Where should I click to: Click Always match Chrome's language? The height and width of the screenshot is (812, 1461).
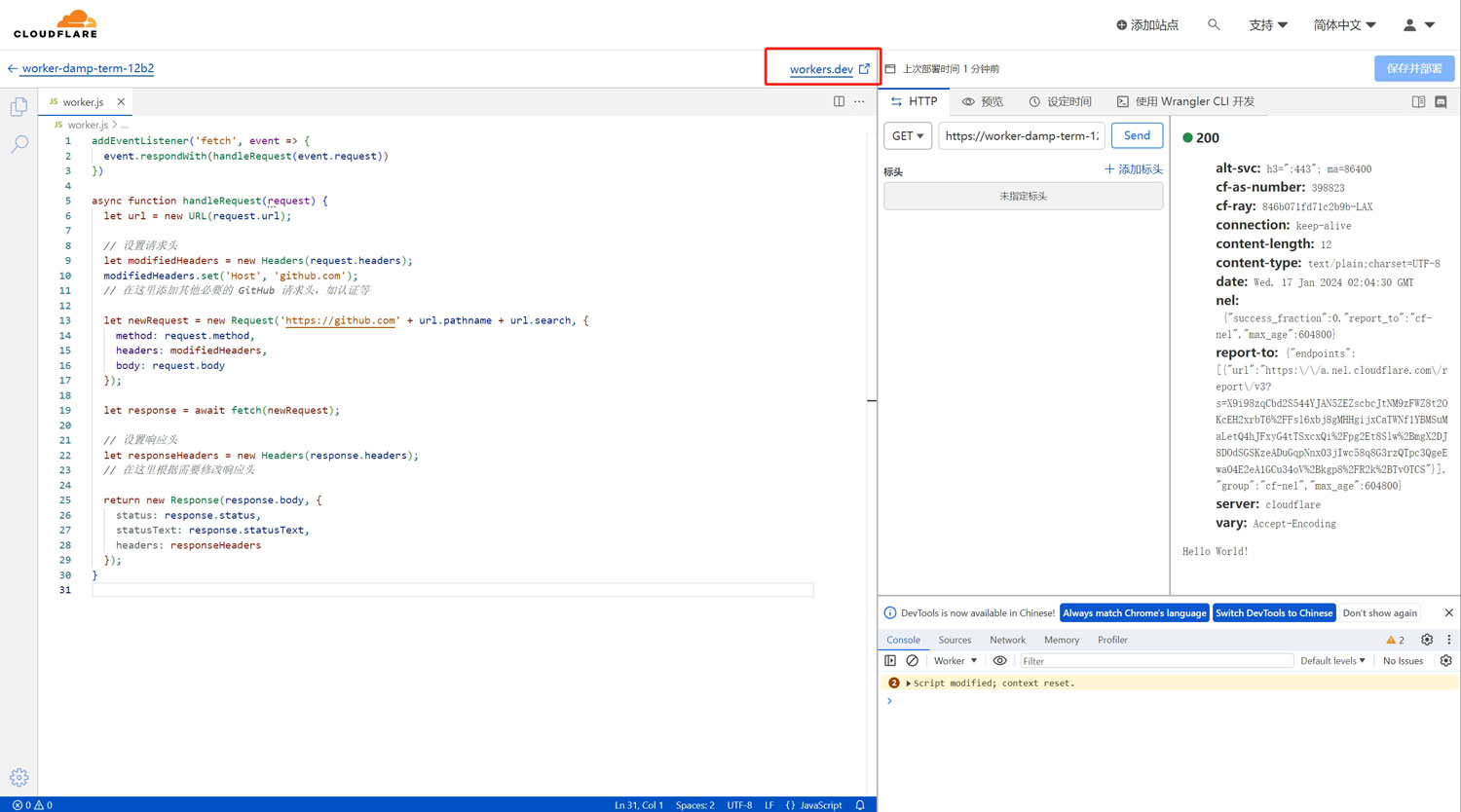tap(1134, 612)
